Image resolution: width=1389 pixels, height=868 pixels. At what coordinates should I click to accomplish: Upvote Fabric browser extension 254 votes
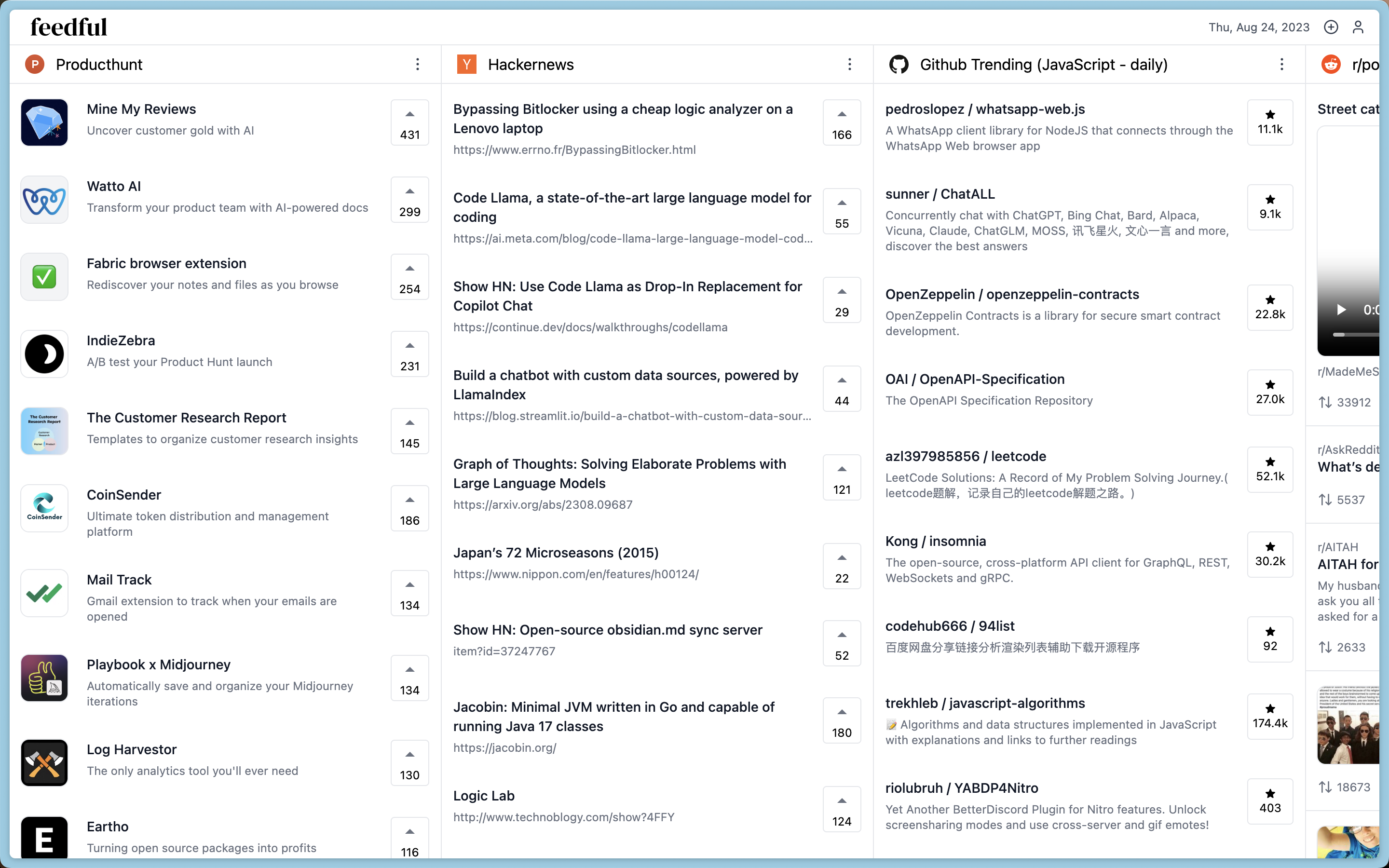(x=410, y=277)
